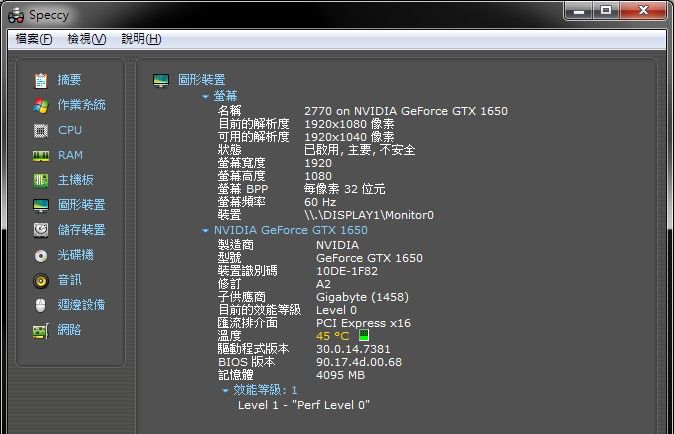Click the 光碟機 optical disc icon
674x434 pixels.
click(41, 255)
